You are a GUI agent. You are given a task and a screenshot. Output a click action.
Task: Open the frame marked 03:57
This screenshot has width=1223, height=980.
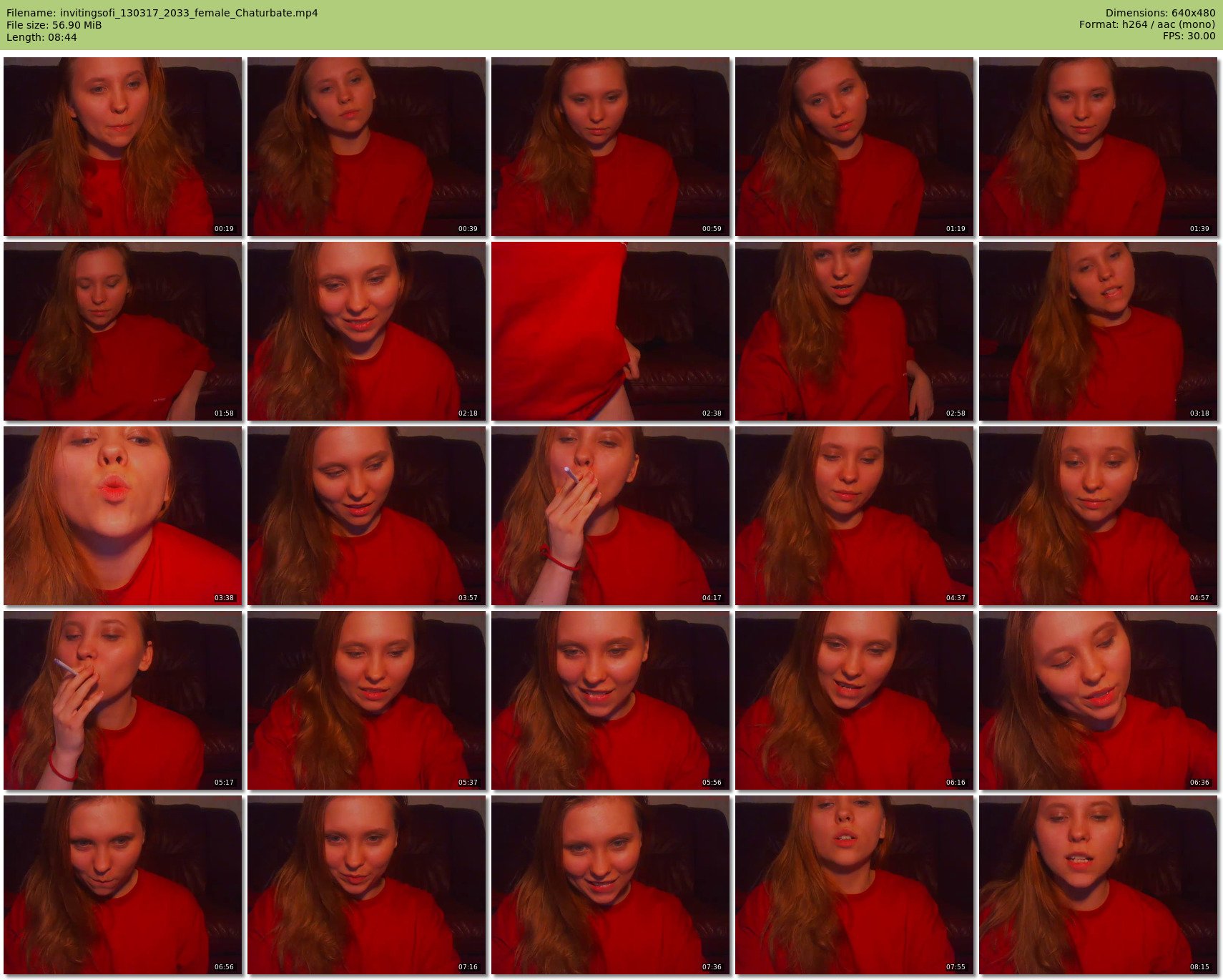pyautogui.click(x=366, y=516)
